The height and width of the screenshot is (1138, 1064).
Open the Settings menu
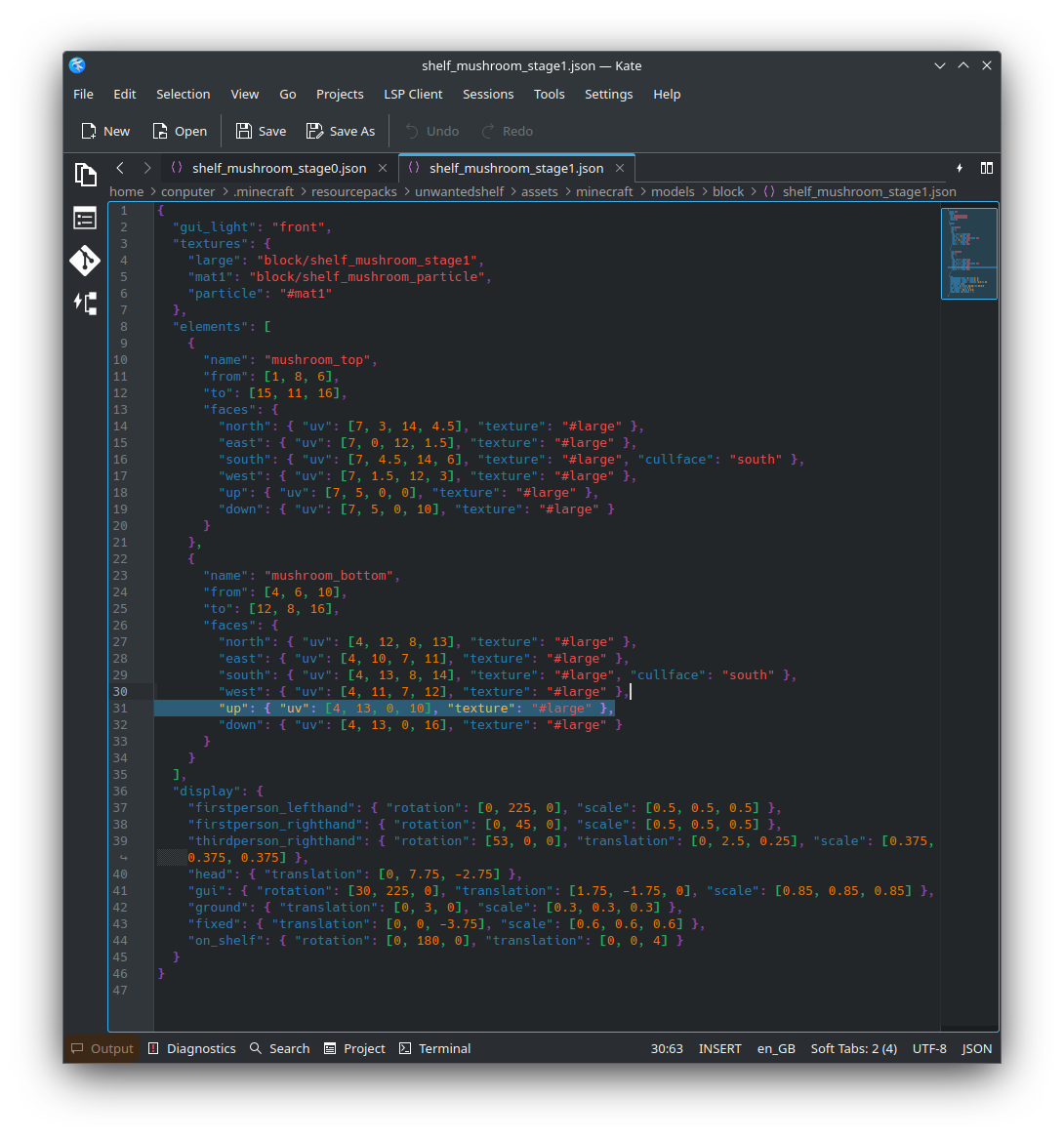click(x=608, y=94)
